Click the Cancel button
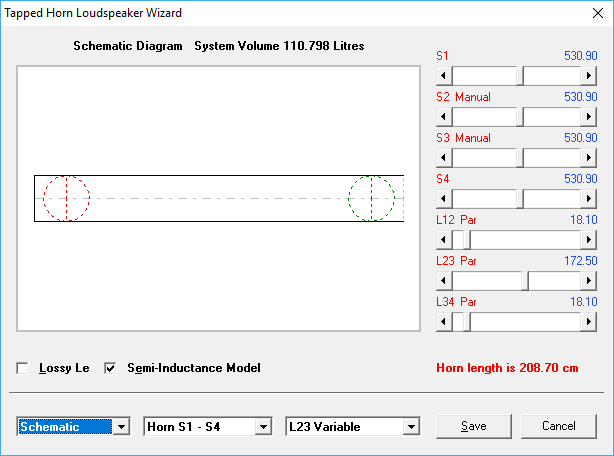 [558, 426]
